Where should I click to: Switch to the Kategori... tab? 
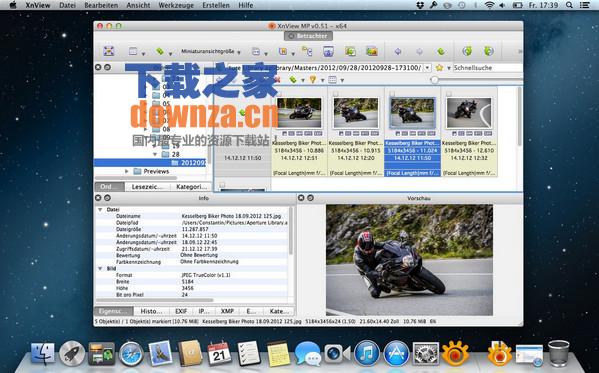tap(191, 186)
